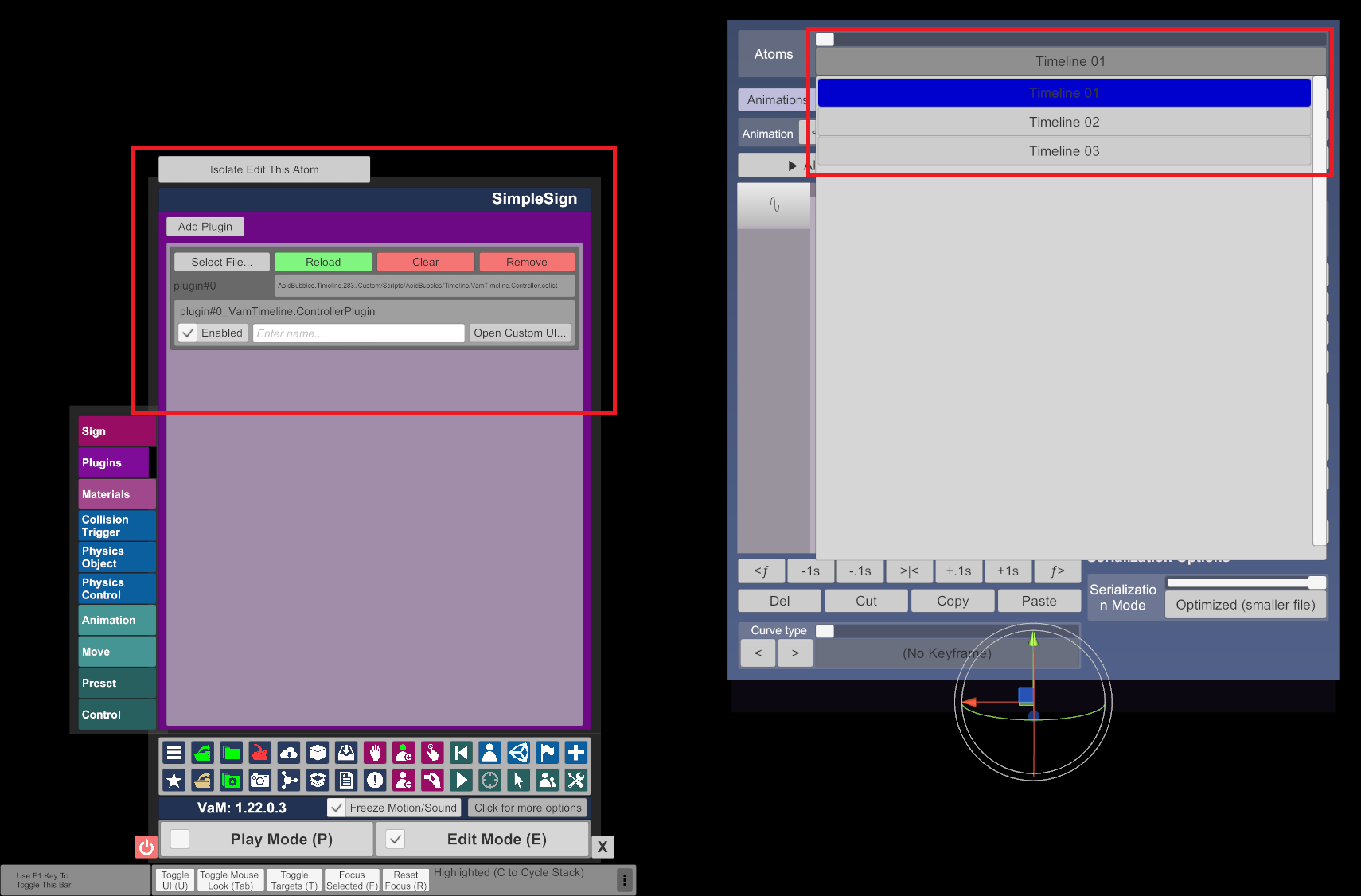Screen dimensions: 1361x896
Task: Toggle the plugin Enabled checkbox
Action: [188, 333]
